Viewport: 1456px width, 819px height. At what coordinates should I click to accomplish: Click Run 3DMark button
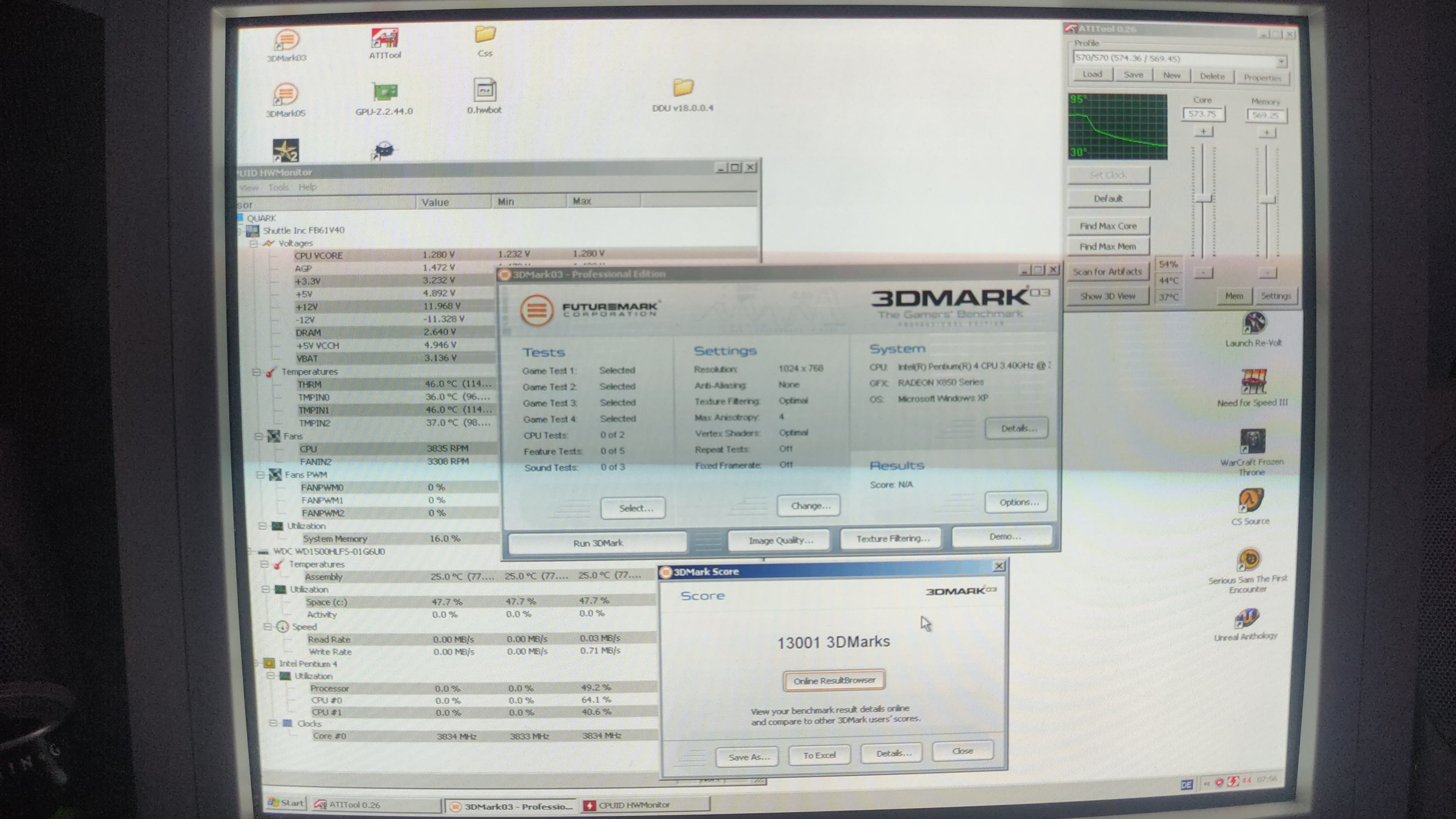(598, 543)
